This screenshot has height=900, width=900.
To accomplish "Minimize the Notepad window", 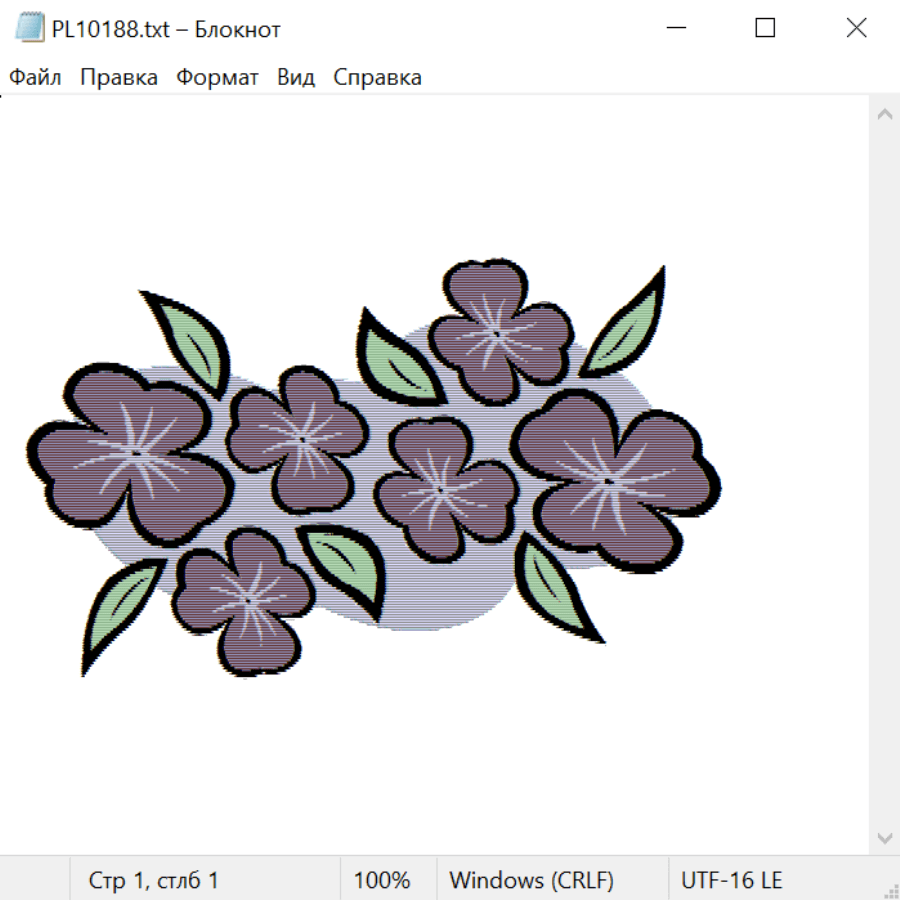I will pyautogui.click(x=674, y=29).
